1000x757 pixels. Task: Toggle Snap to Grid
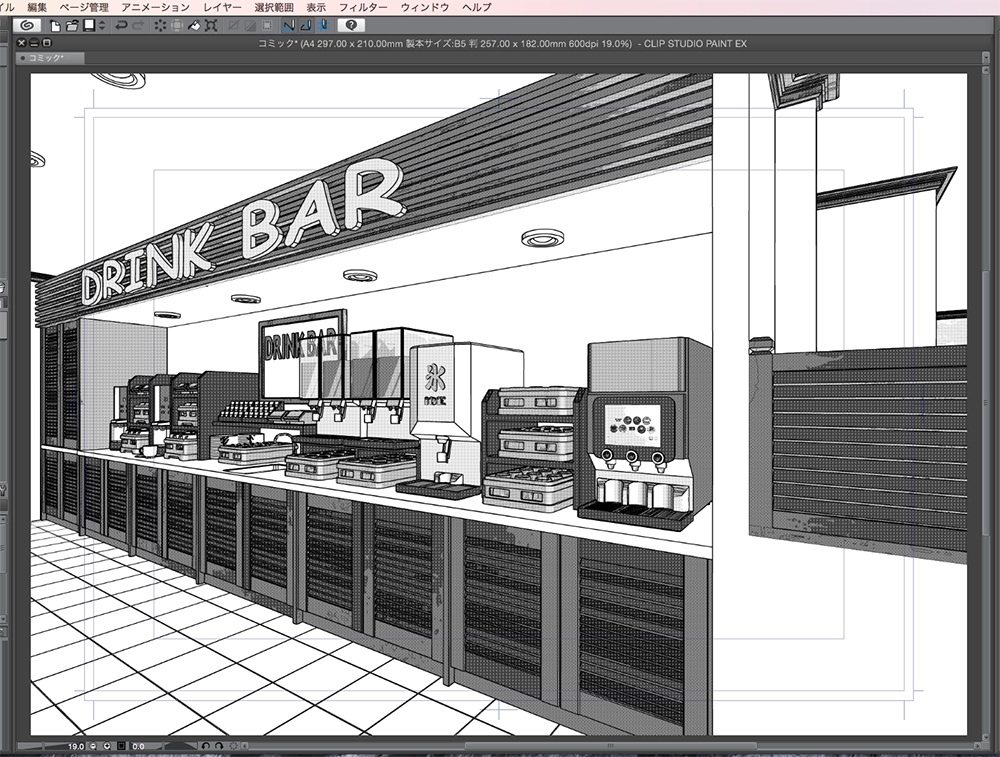point(323,25)
